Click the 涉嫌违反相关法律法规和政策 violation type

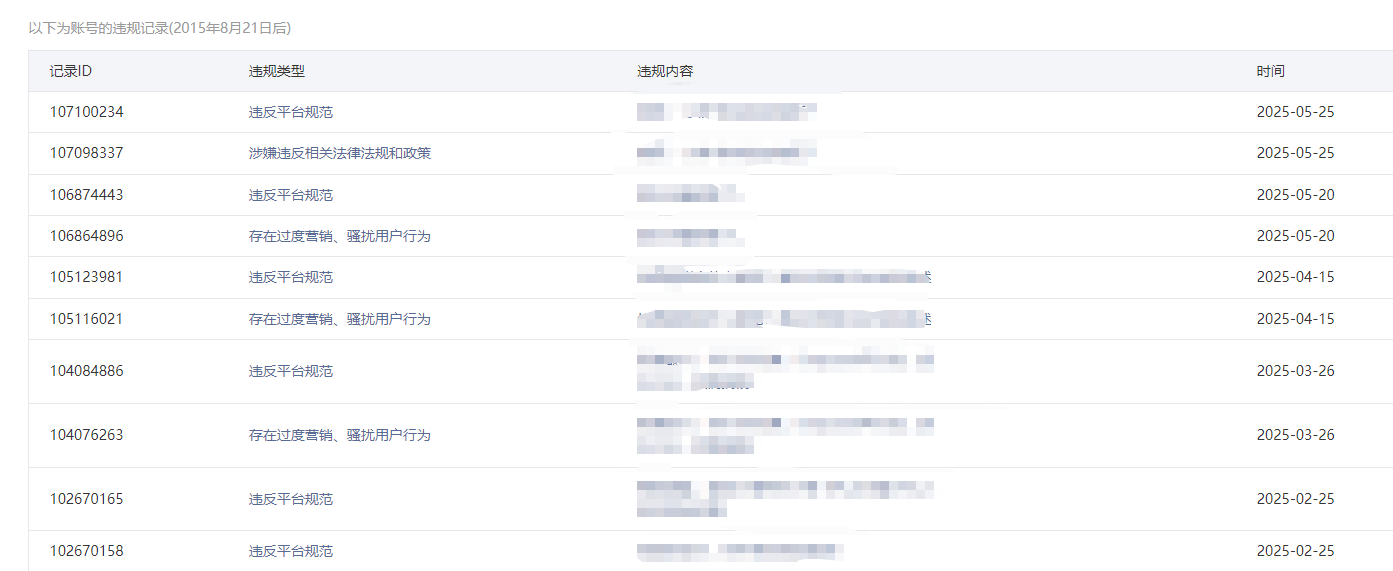[x=340, y=153]
